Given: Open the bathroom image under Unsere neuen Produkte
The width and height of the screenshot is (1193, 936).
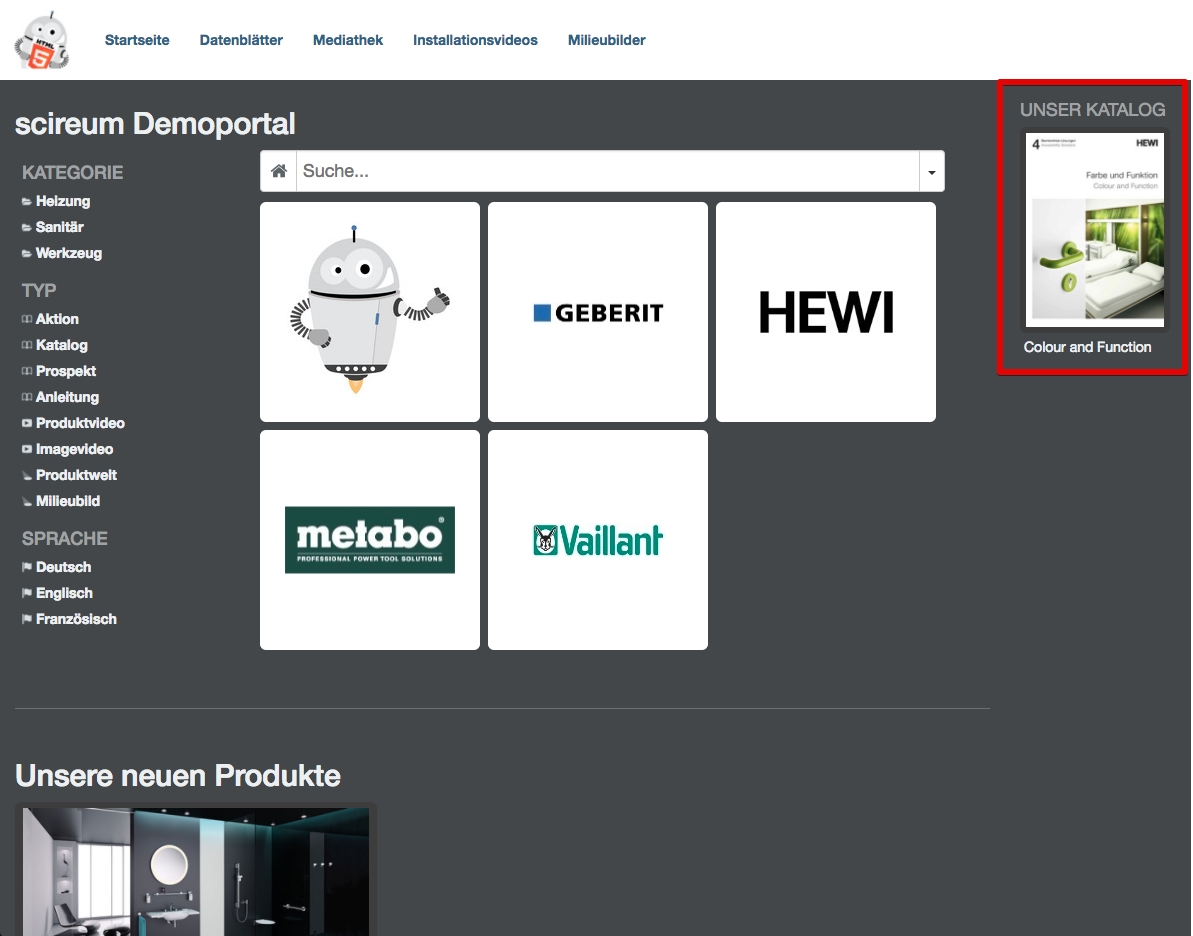Looking at the screenshot, I should 196,870.
